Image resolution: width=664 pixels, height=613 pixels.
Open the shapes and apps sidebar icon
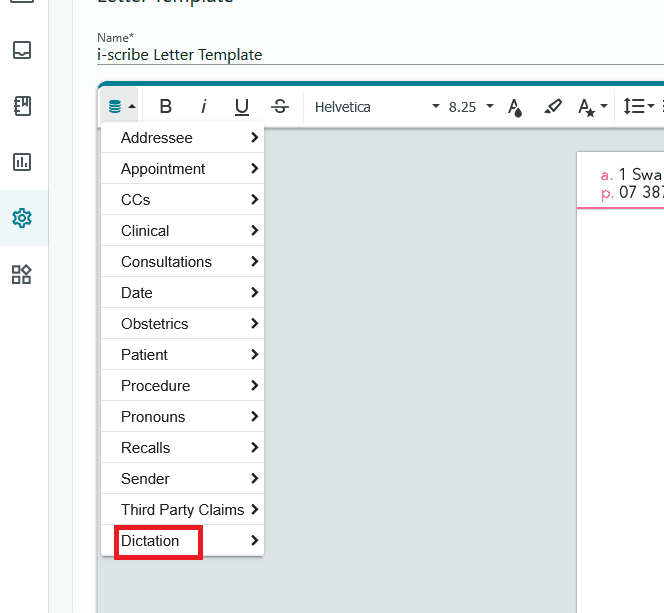(x=22, y=274)
